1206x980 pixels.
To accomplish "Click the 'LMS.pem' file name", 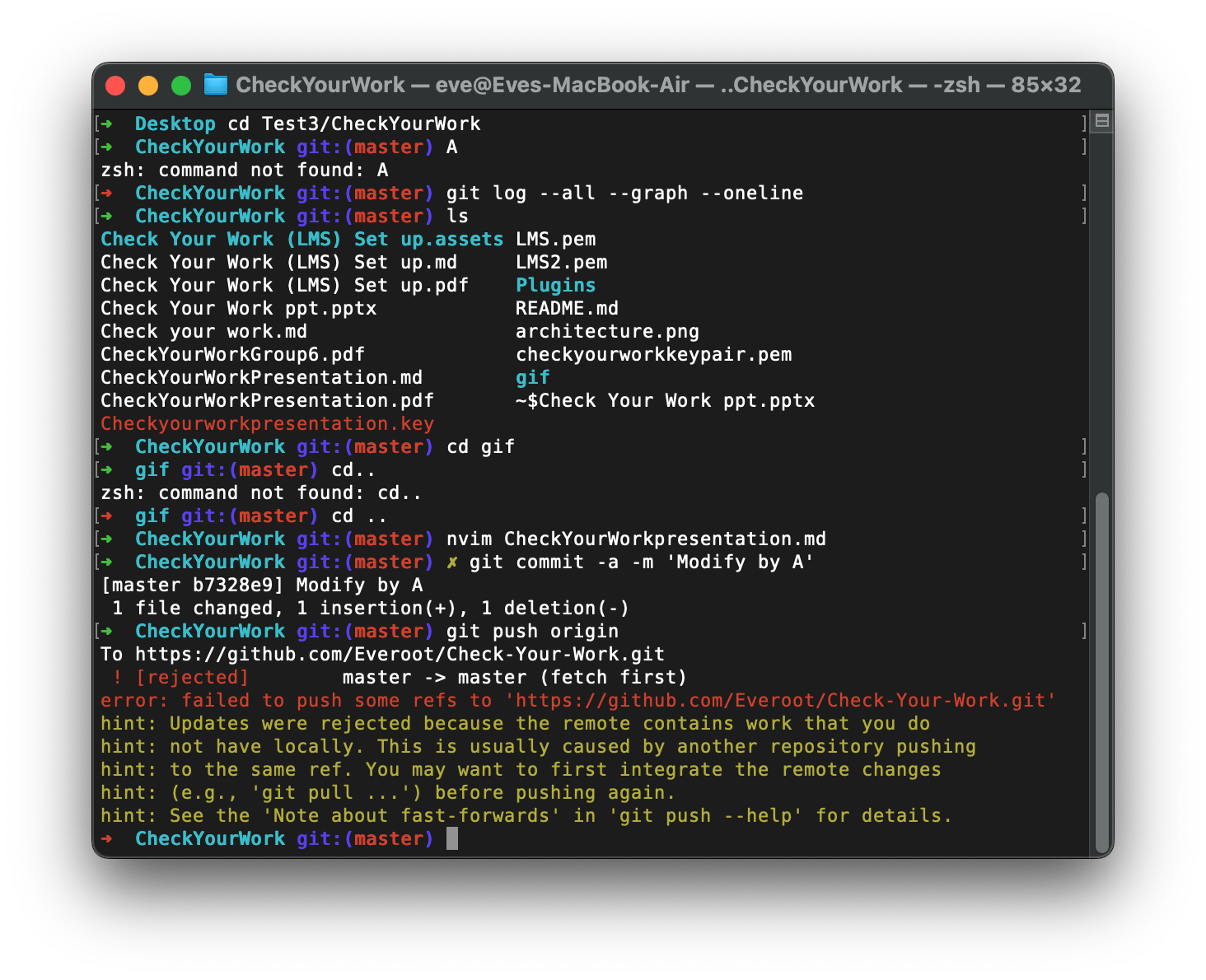I will click(x=555, y=239).
